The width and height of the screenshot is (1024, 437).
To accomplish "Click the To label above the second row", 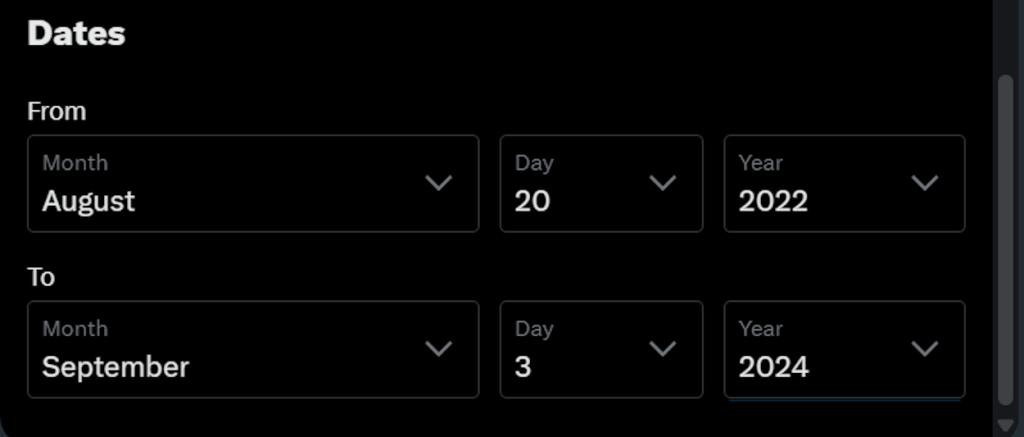I will 41,277.
